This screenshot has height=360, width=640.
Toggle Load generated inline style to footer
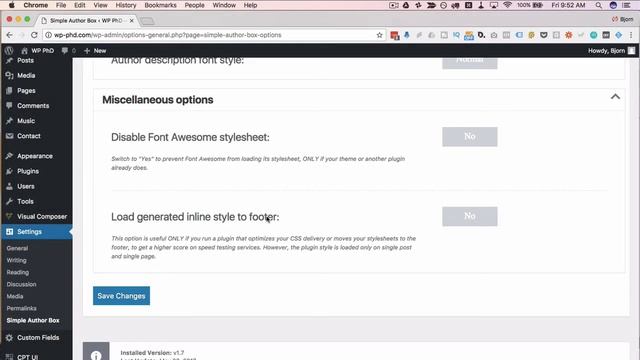[x=469, y=216]
